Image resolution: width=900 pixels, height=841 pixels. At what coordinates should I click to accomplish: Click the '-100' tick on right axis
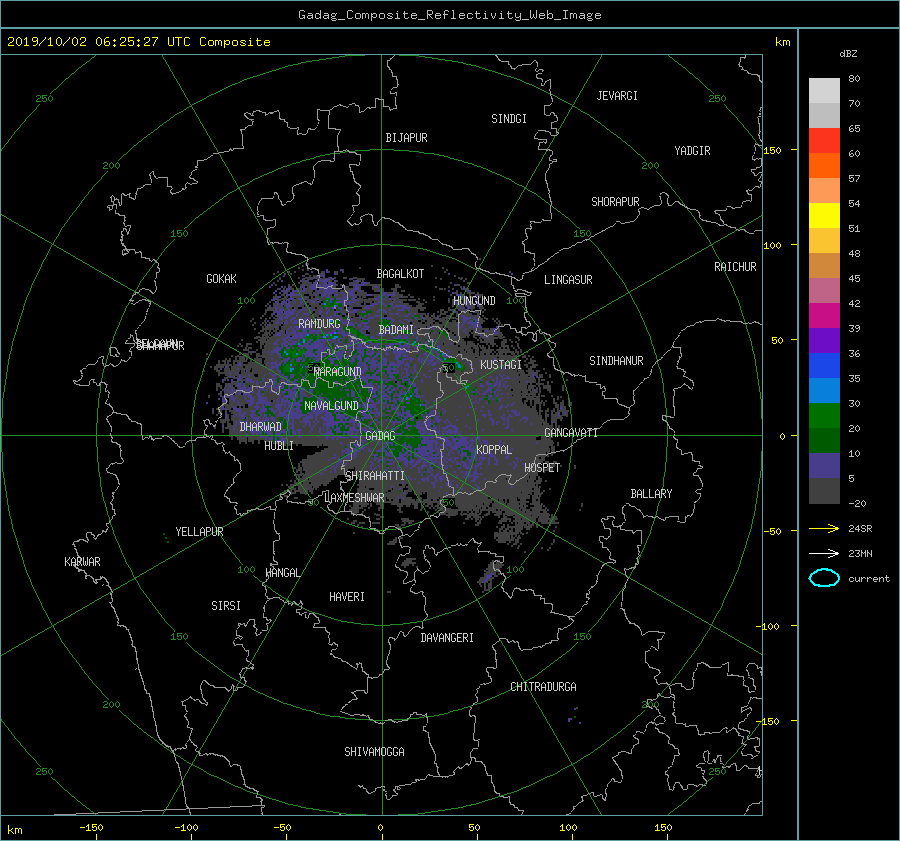pos(767,626)
